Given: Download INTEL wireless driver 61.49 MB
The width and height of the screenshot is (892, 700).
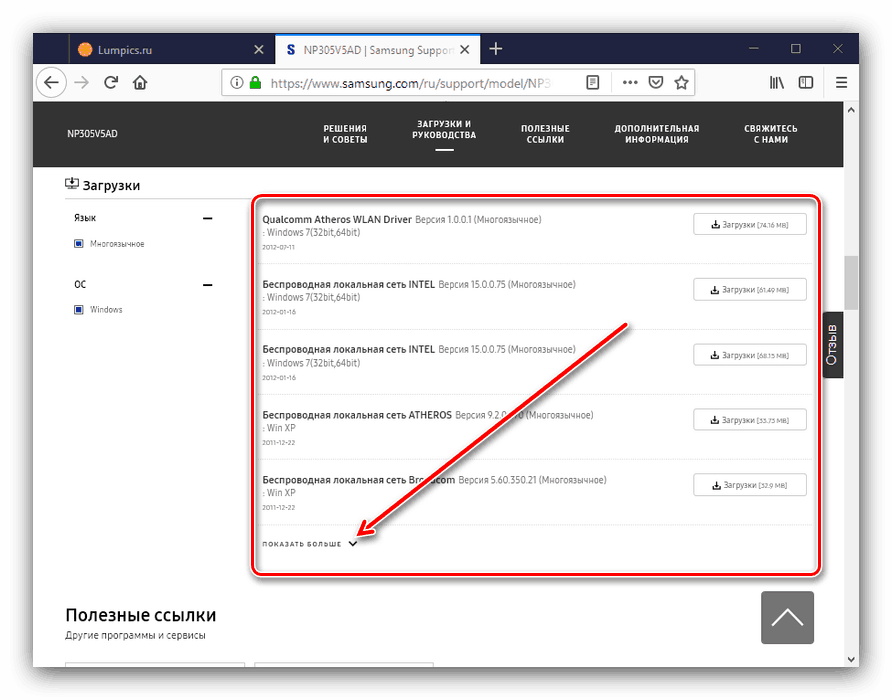Looking at the screenshot, I should coord(750,290).
